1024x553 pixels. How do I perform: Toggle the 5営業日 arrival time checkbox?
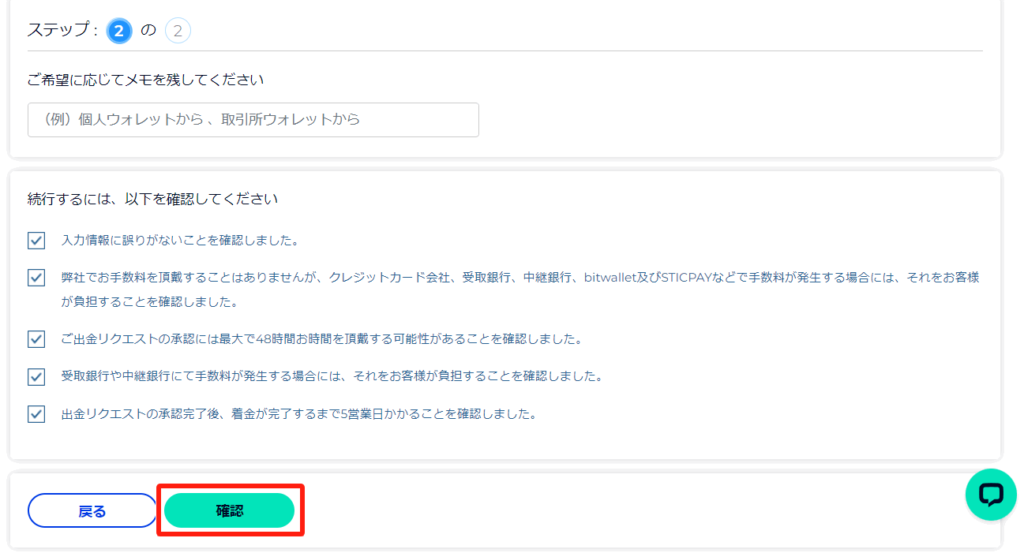[37, 414]
